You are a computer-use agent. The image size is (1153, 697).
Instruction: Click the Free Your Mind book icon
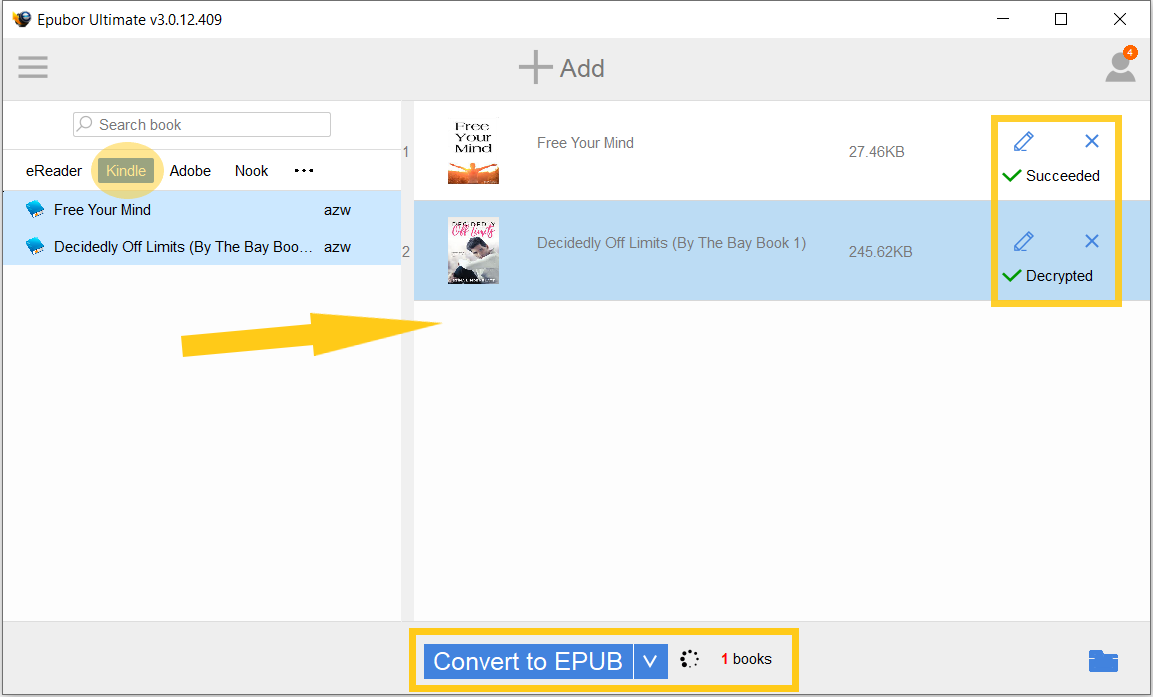(35, 209)
